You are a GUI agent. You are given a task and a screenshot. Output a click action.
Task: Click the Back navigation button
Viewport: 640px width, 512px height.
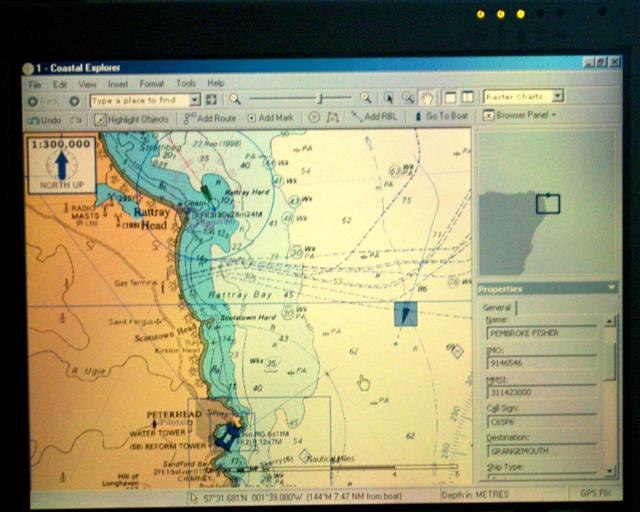[43, 101]
